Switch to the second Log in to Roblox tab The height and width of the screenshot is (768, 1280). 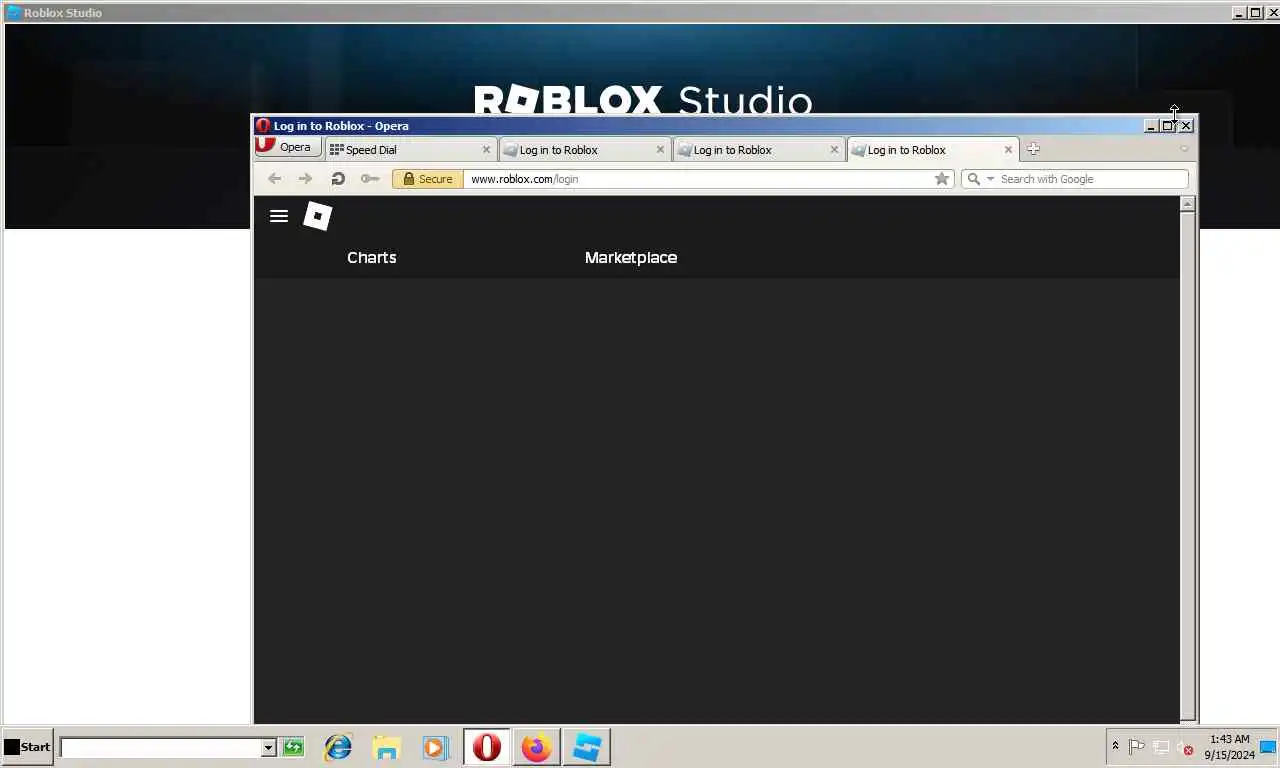[x=585, y=150]
